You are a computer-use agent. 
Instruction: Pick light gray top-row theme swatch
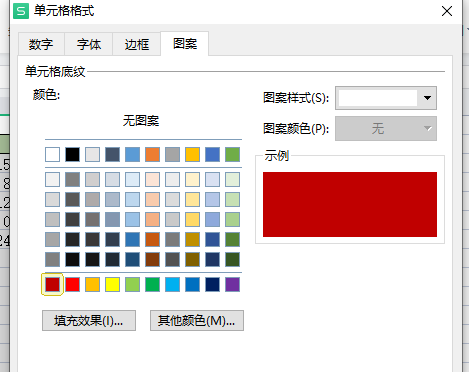[92, 155]
